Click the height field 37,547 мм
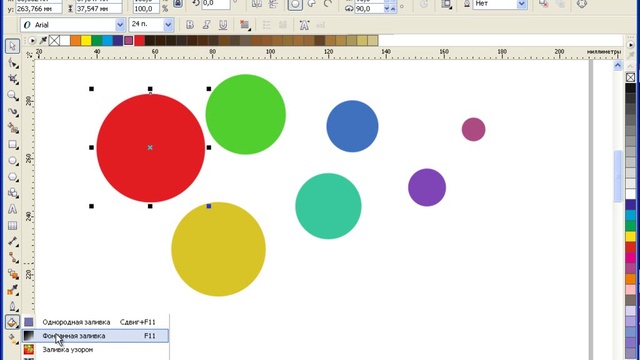This screenshot has height=360, width=640. point(99,9)
